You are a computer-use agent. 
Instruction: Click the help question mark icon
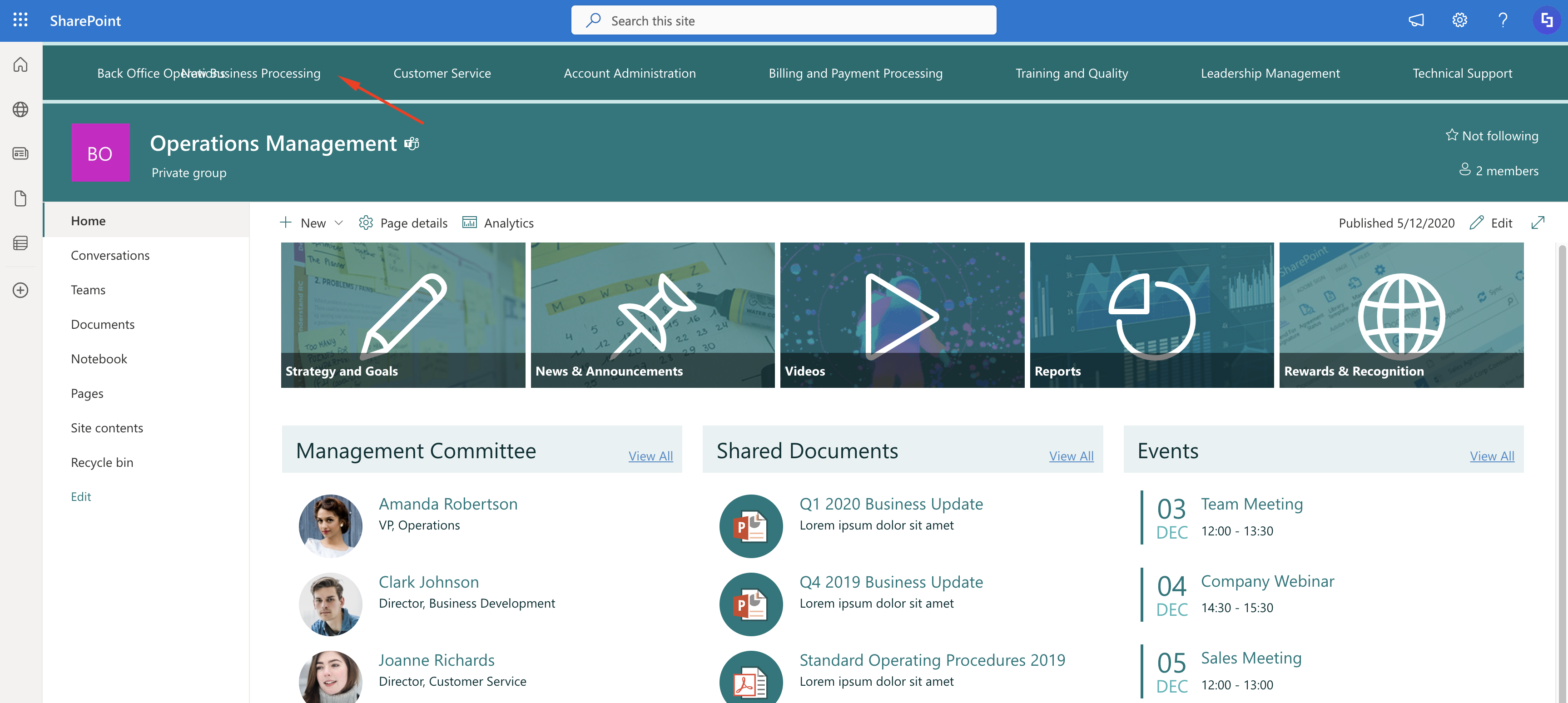[1502, 20]
